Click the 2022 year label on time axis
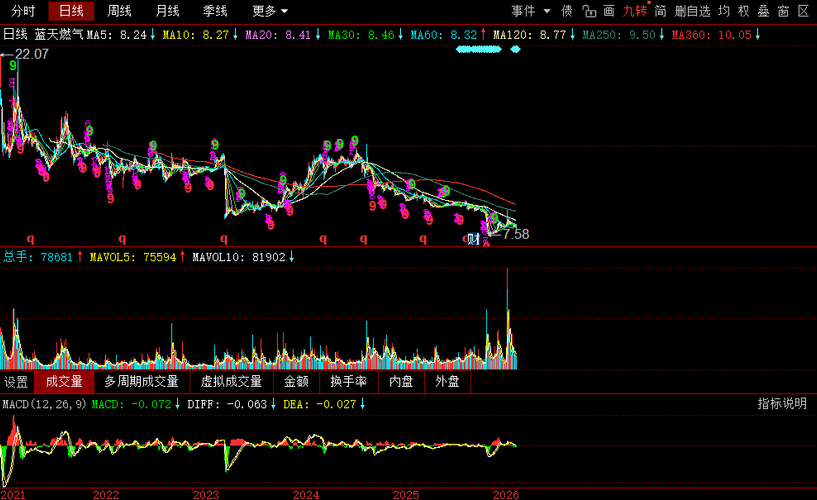Viewport: 817px width, 500px height. pos(106,495)
